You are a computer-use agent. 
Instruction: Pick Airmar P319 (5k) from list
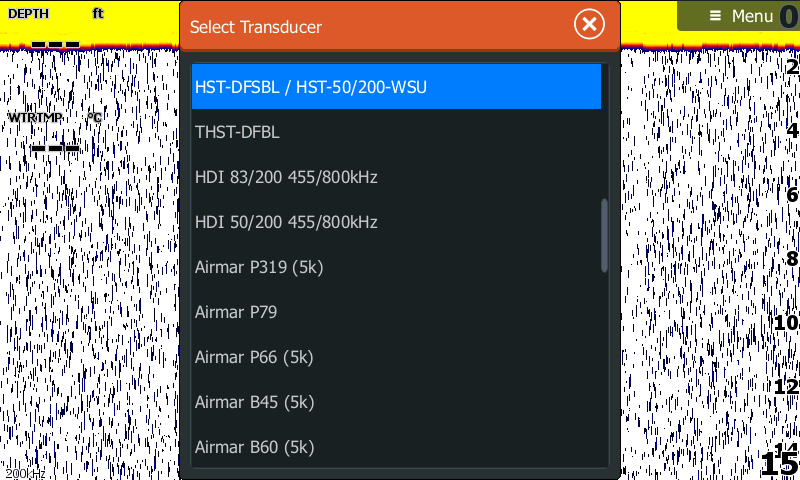click(x=396, y=267)
